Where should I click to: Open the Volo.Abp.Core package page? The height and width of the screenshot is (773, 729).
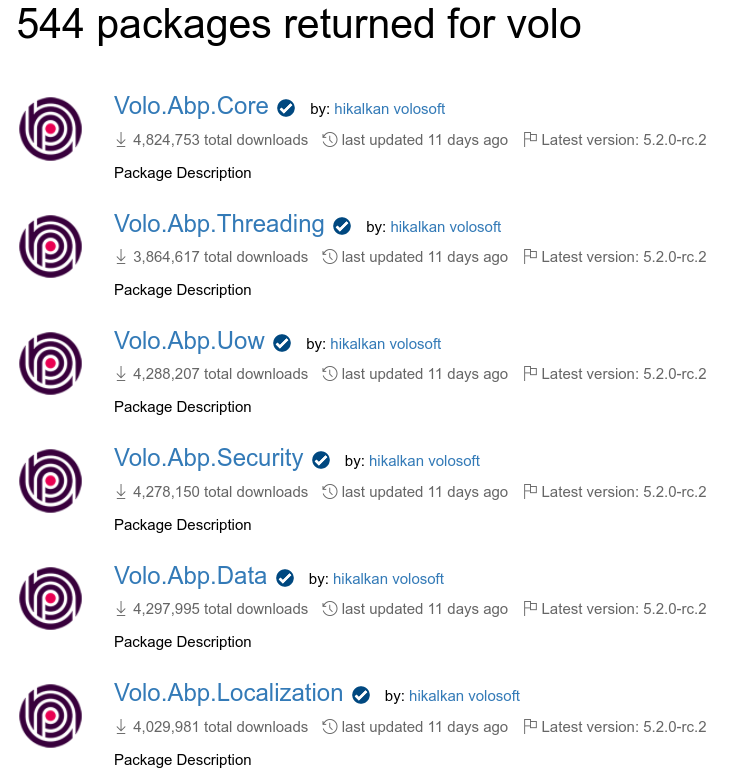(x=191, y=106)
